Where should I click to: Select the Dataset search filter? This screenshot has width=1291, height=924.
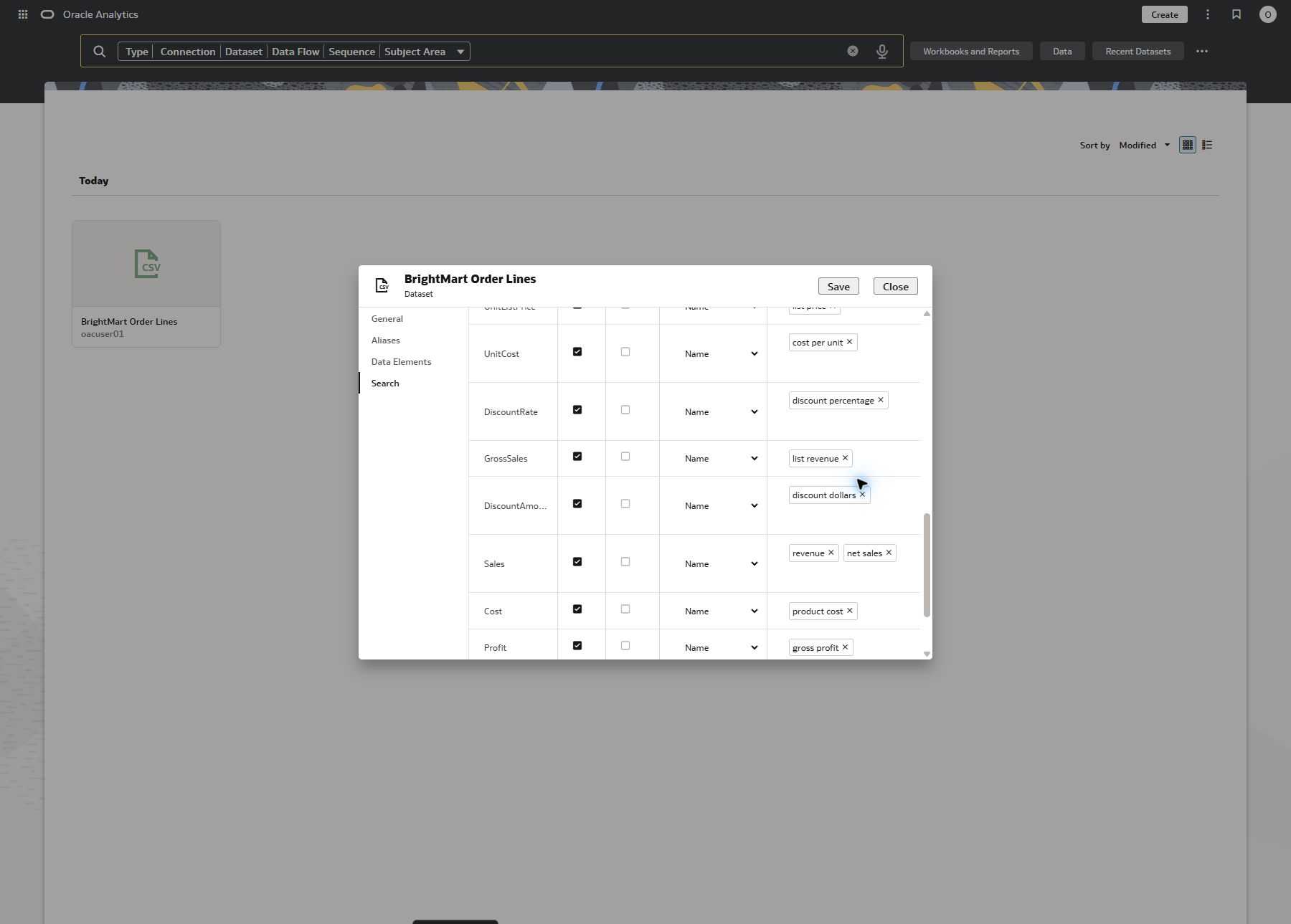(244, 52)
